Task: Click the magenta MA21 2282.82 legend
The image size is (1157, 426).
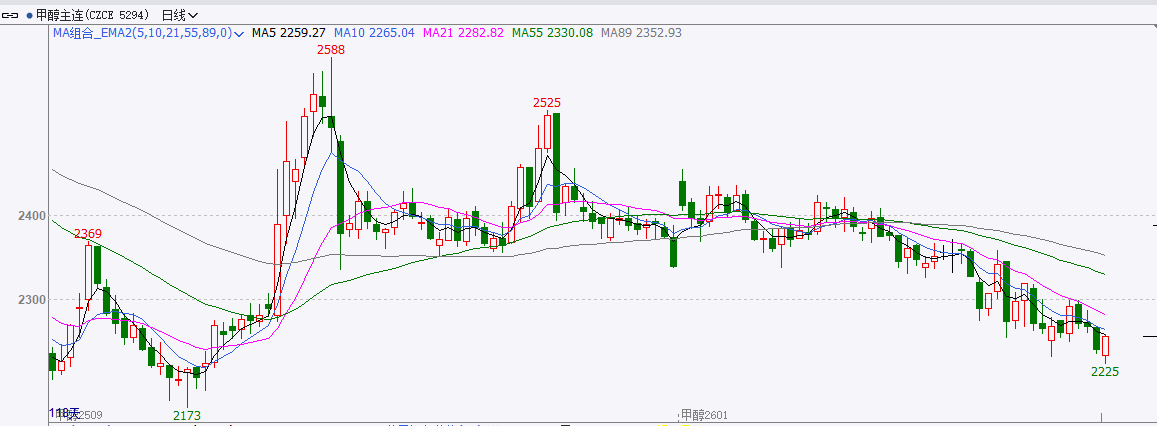Action: [464, 33]
